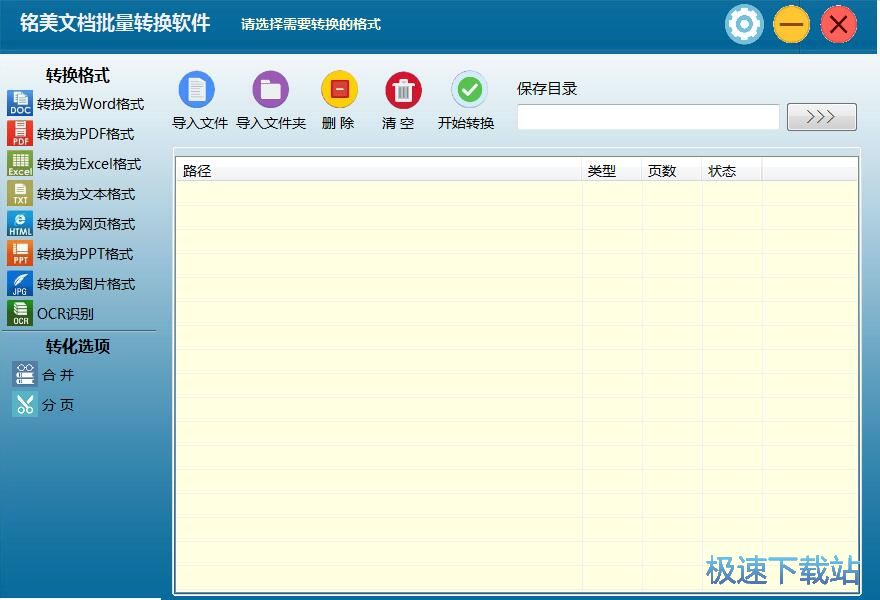
Task: Click the orange PPT format icon
Action: pyautogui.click(x=20, y=253)
